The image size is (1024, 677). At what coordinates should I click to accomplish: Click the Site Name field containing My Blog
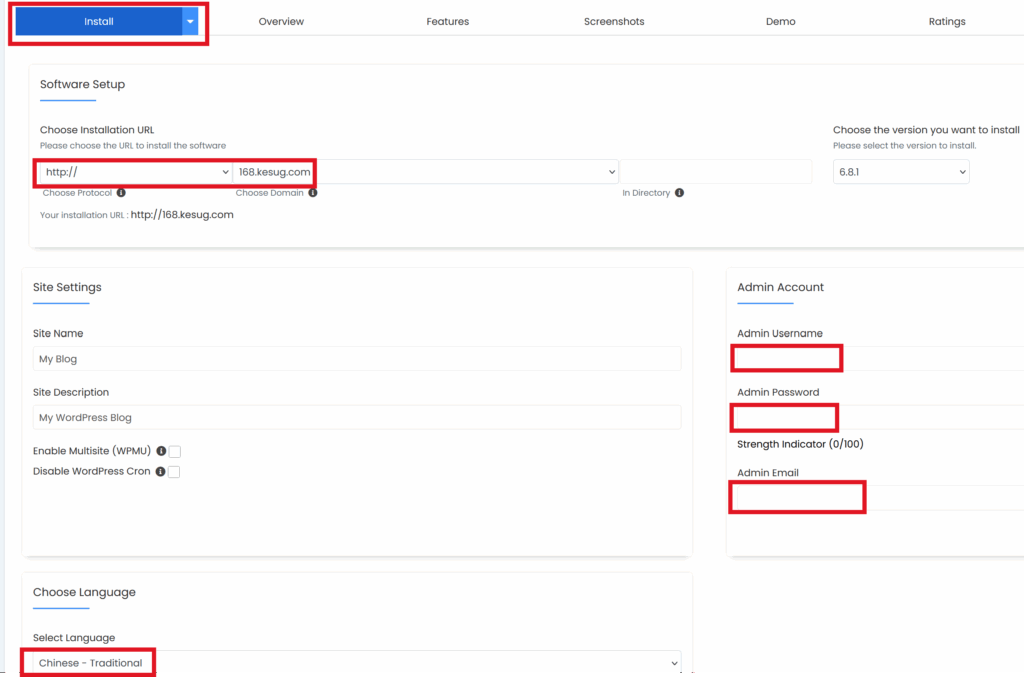(x=356, y=359)
